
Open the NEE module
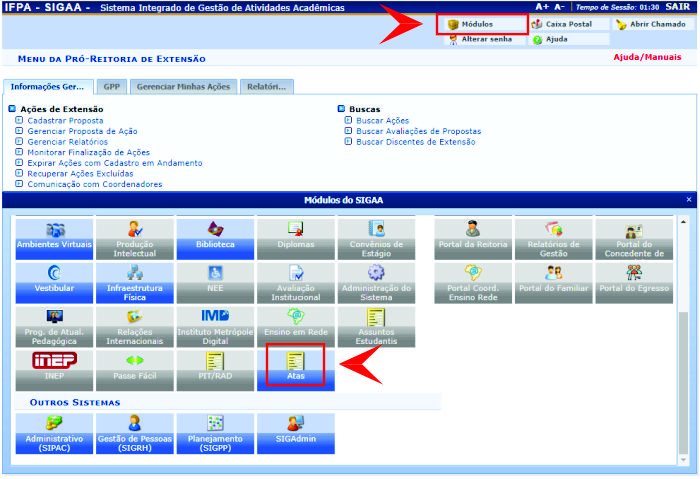coord(215,283)
